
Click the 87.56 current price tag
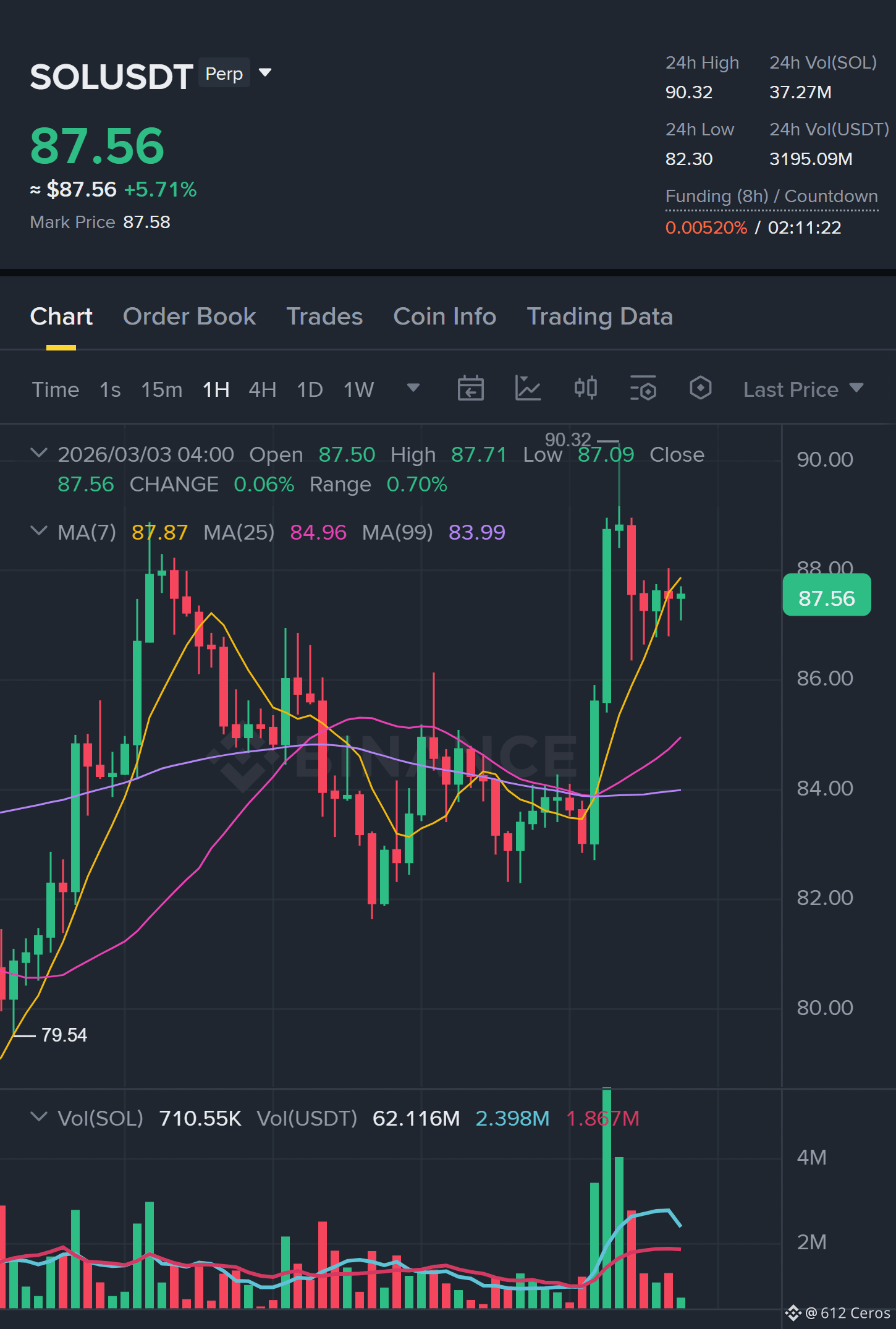click(x=827, y=598)
